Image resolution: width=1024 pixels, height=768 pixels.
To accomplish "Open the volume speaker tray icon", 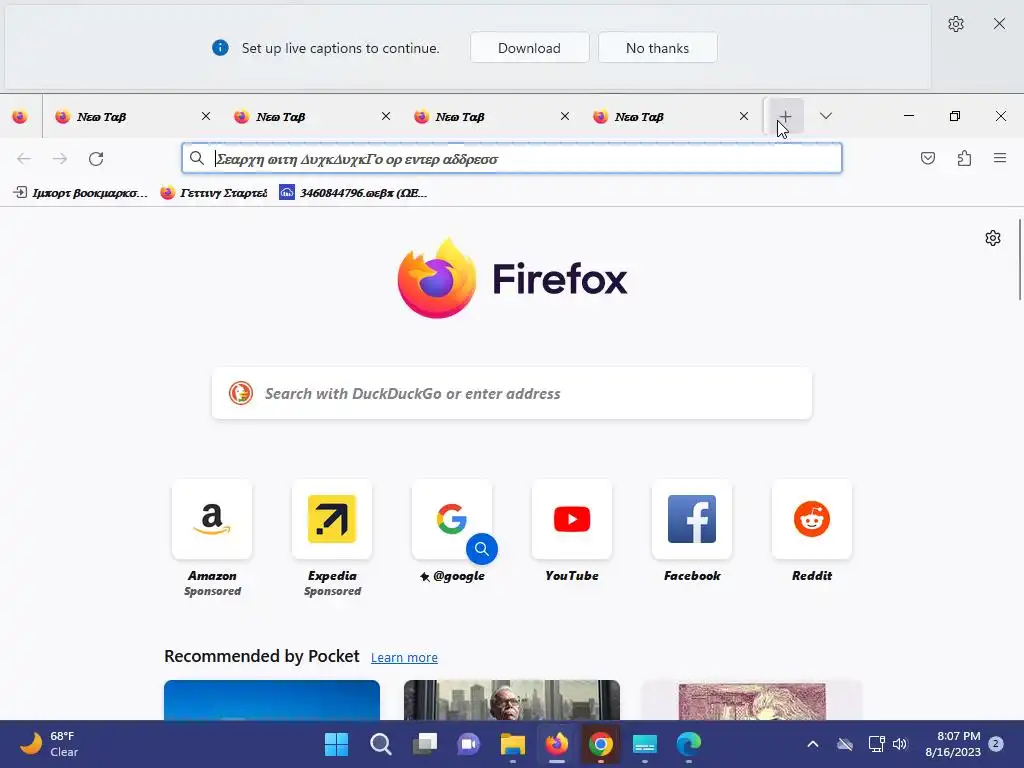I will (x=900, y=744).
